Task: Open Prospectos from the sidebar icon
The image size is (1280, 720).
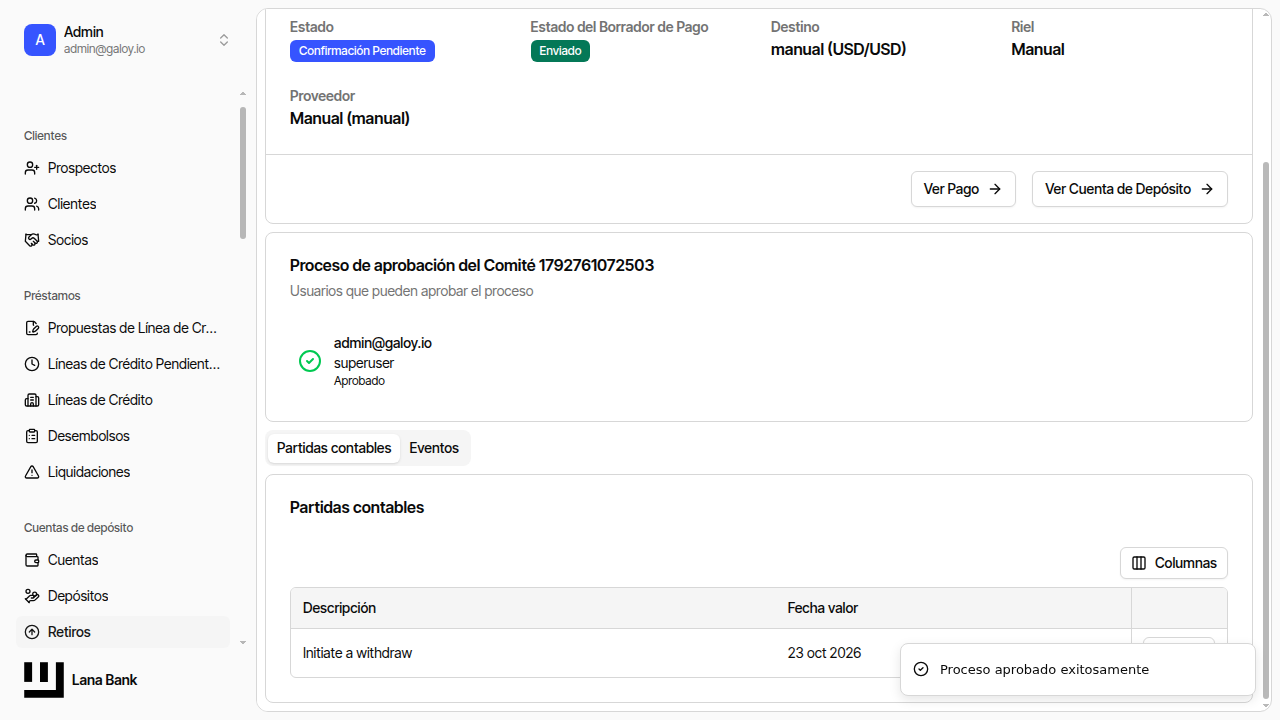Action: pos(32,168)
